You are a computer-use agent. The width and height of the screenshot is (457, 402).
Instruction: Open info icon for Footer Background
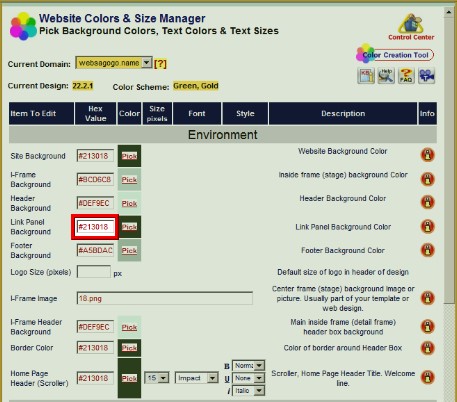click(428, 250)
